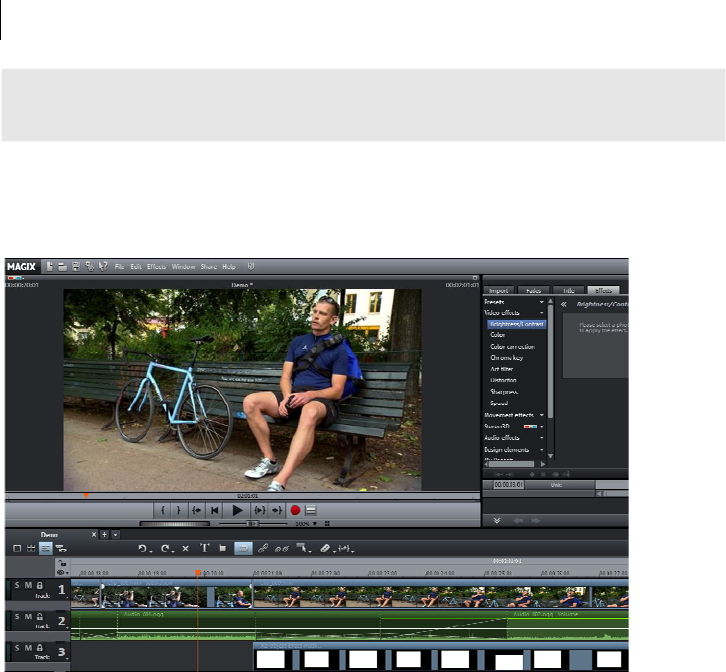Screen dimensions: 726x672
Task: Expand the Audio effects section
Action: [541, 438]
